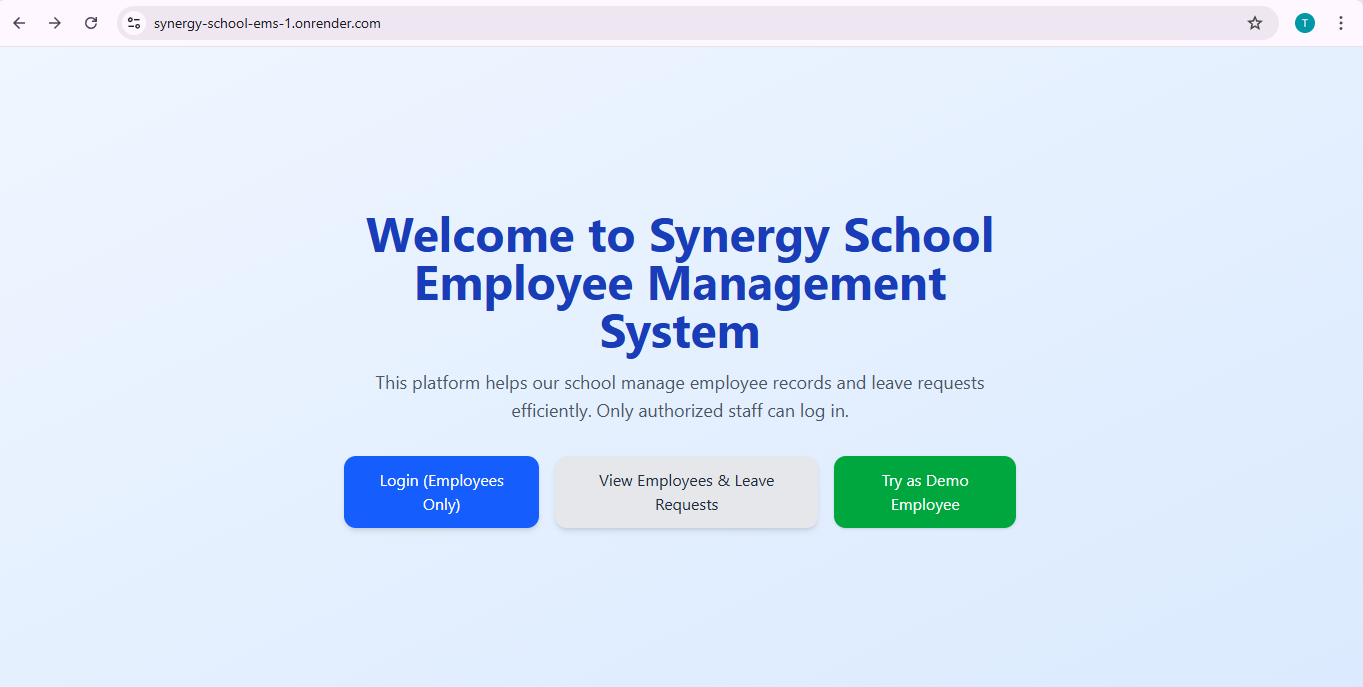
Task: Click the word Synergy in the heading
Action: pyautogui.click(x=739, y=237)
